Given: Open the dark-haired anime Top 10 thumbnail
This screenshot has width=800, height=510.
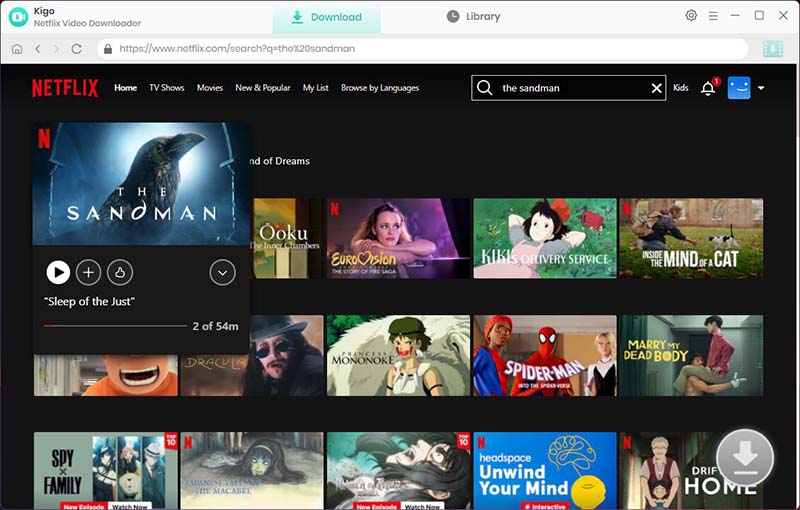Looking at the screenshot, I should pos(398,470).
